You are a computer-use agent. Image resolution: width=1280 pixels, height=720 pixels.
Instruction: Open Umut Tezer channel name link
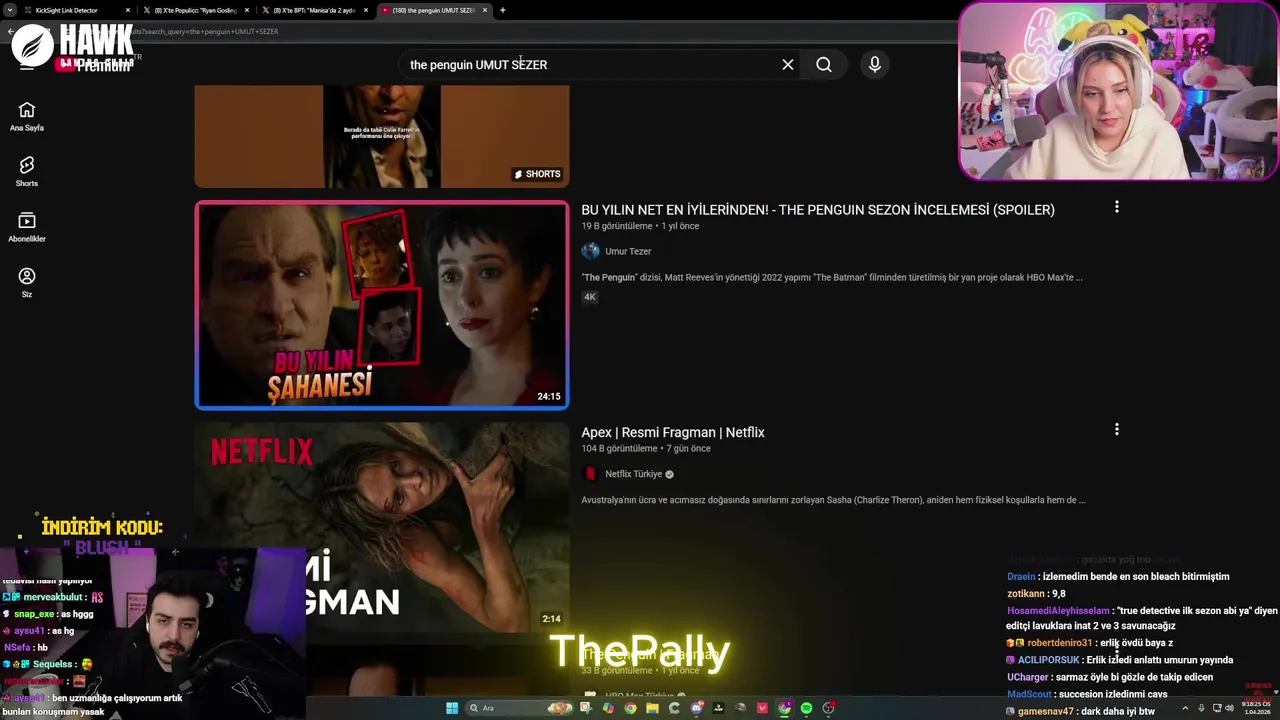click(x=628, y=251)
